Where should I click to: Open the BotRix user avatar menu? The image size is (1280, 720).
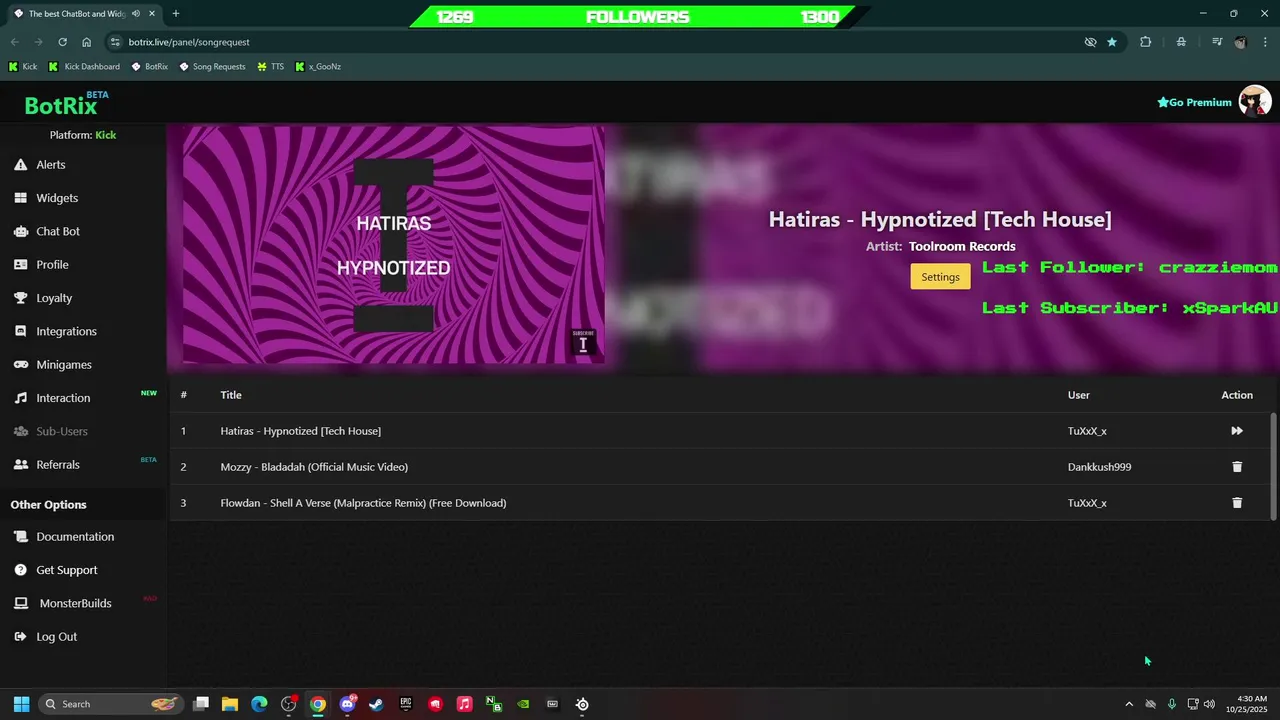click(x=1254, y=101)
